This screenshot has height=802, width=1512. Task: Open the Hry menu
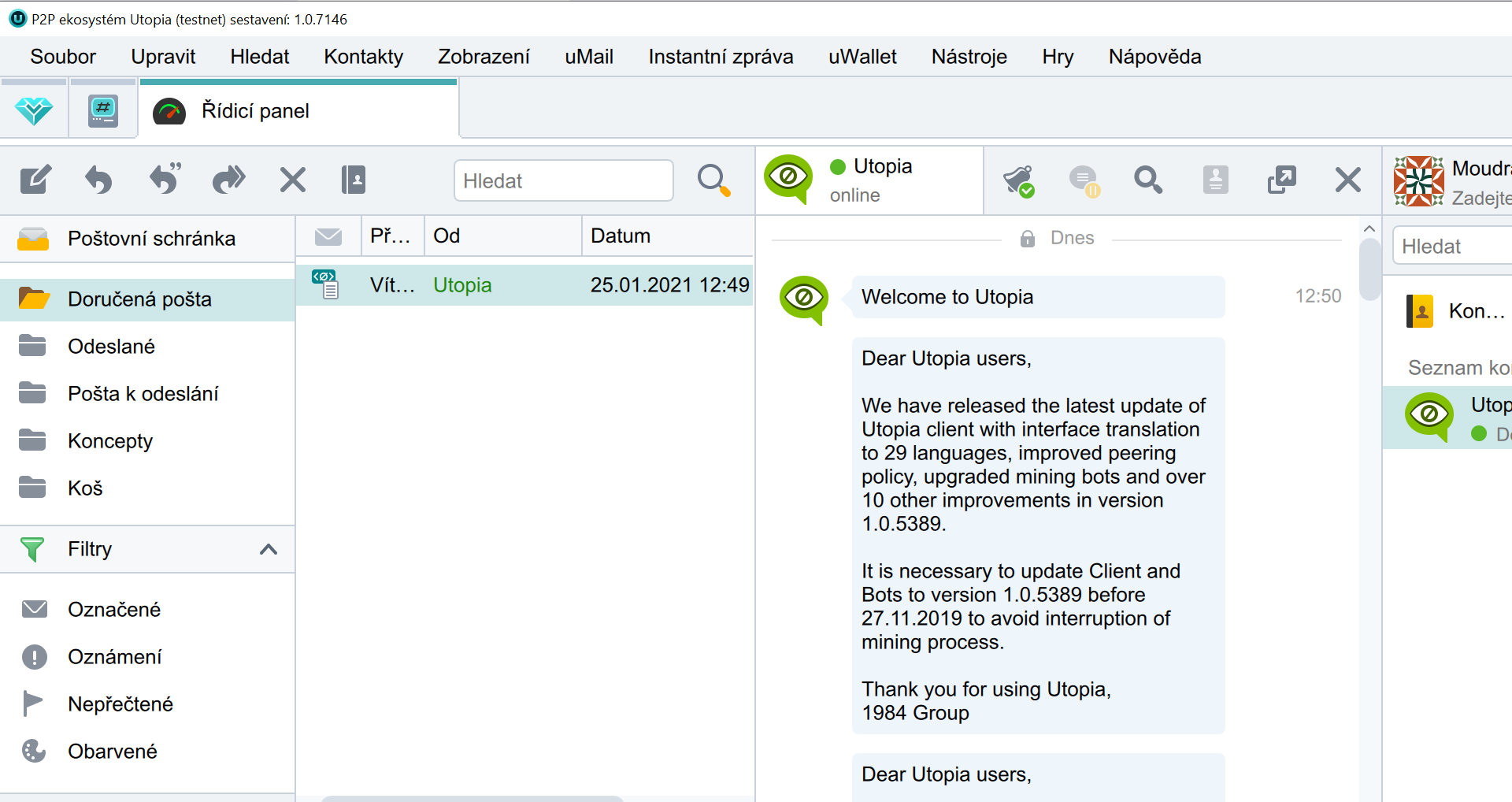tap(1058, 57)
